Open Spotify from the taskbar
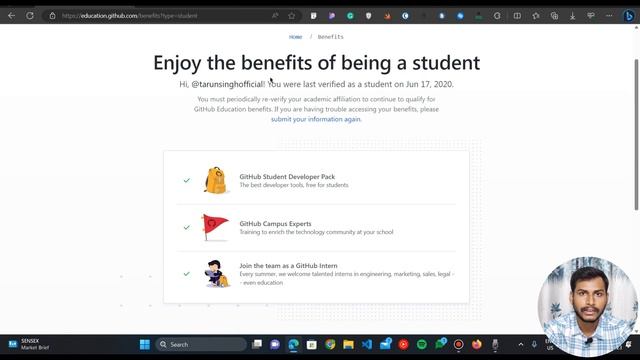The width and height of the screenshot is (640, 360). point(422,344)
